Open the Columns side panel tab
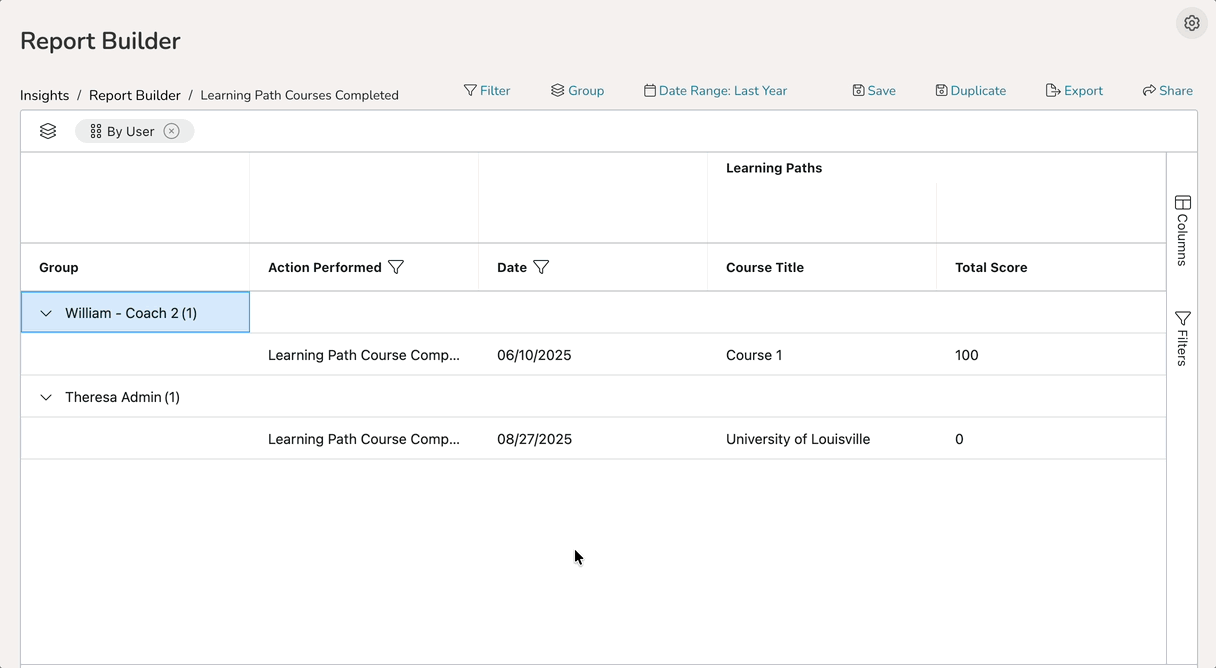 (1182, 230)
